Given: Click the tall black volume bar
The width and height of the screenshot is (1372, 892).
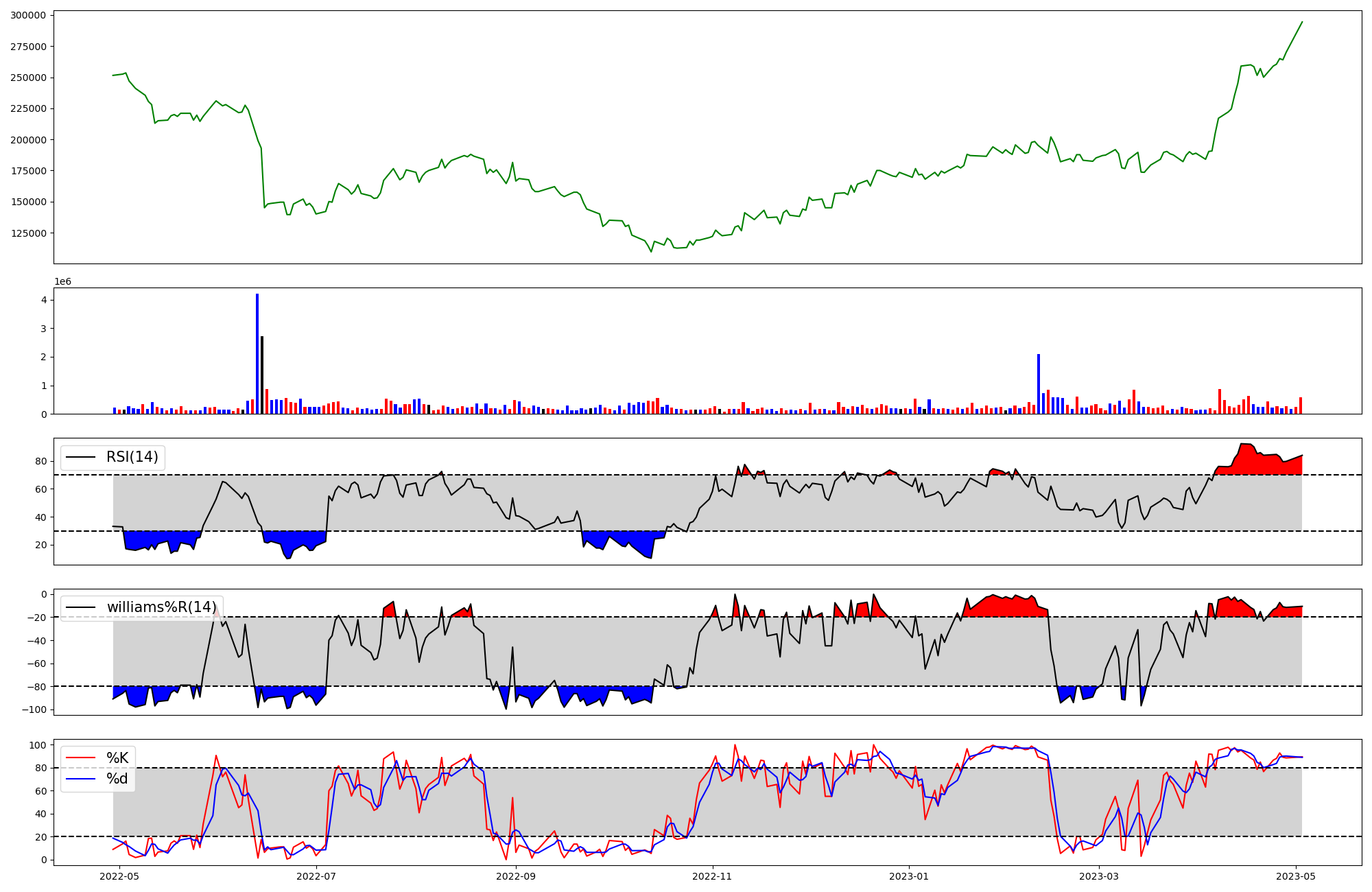Looking at the screenshot, I should click(262, 375).
